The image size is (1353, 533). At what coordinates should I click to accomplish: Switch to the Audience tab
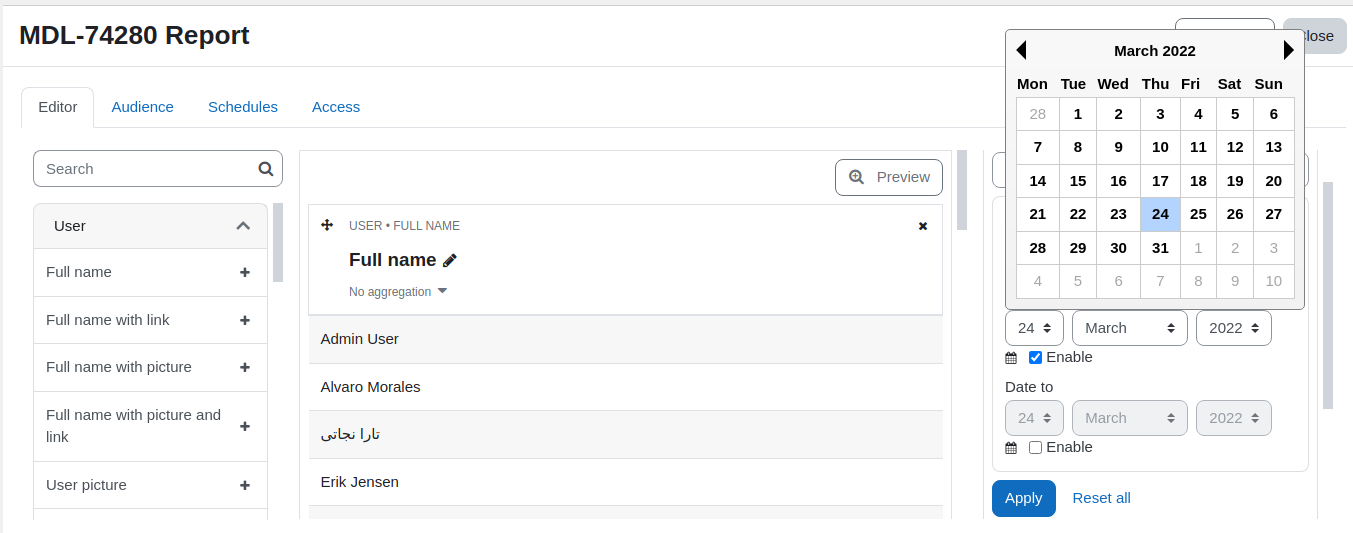pyautogui.click(x=142, y=107)
